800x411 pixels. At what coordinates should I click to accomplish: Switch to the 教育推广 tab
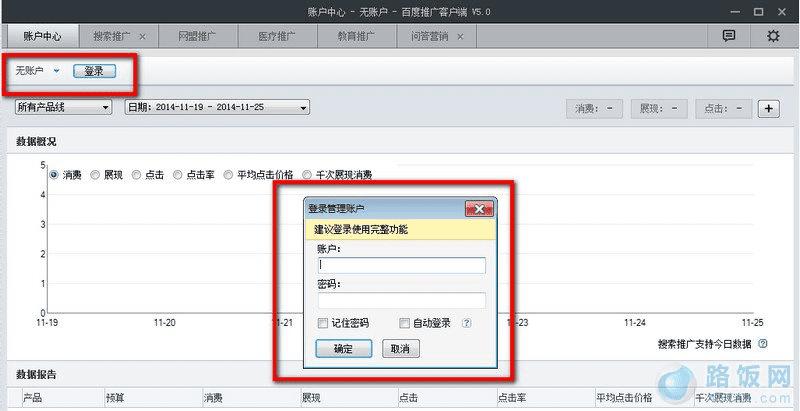click(357, 37)
